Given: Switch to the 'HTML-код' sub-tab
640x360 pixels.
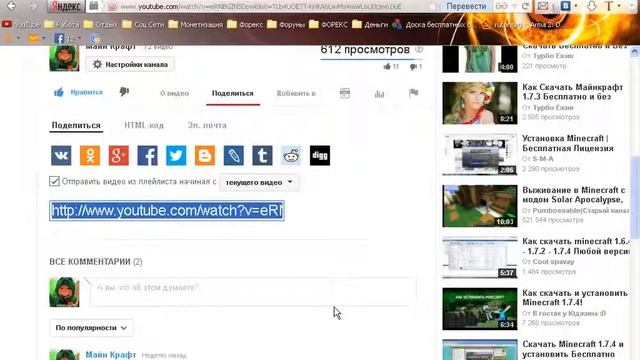Looking at the screenshot, I should click(144, 125).
